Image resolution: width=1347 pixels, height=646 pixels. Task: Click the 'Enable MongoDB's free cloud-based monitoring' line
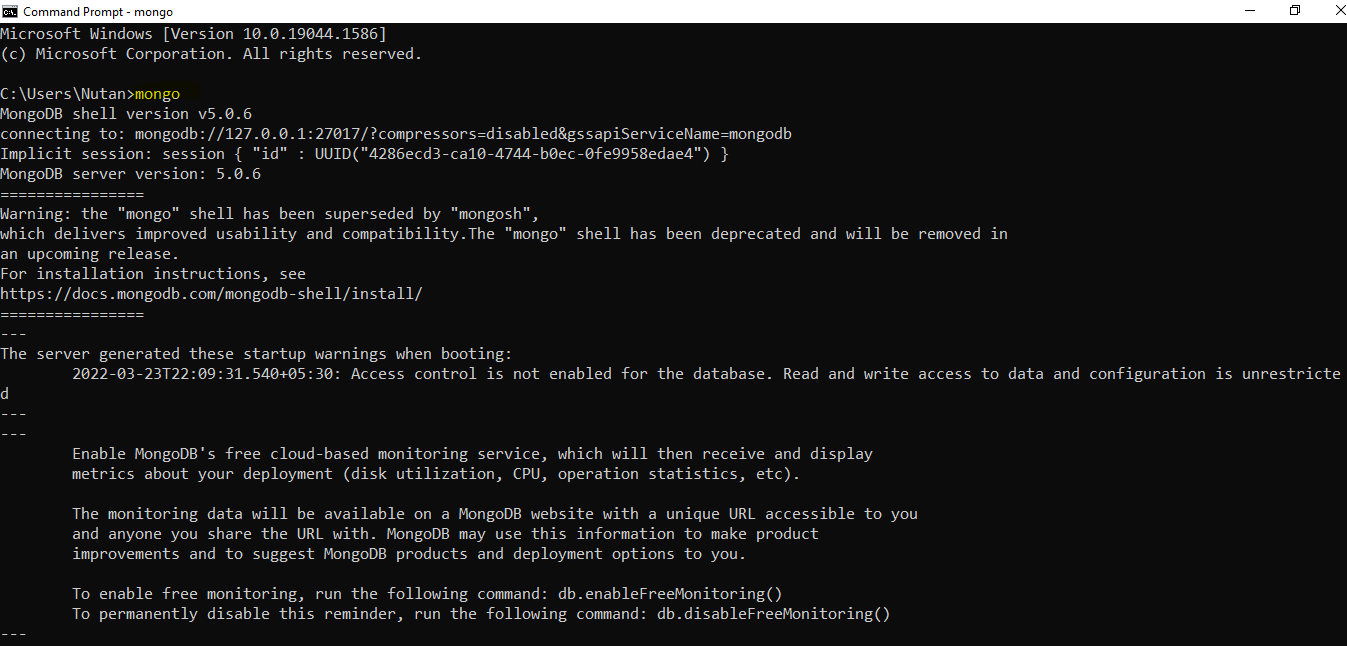[x=472, y=454]
